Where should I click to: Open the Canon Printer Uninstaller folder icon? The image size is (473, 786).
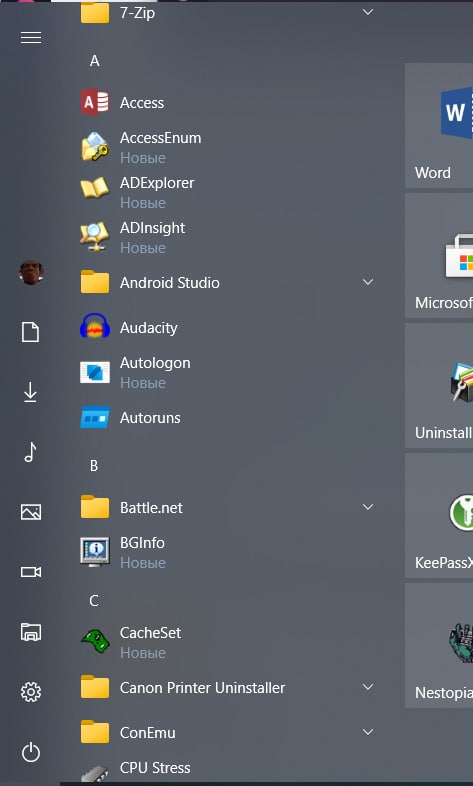click(x=95, y=687)
